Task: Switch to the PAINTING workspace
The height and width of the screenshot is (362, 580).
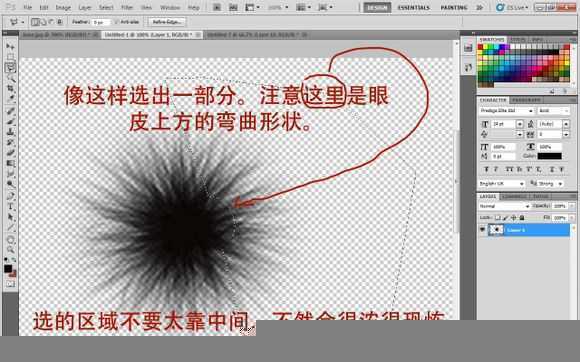Action: [453, 7]
